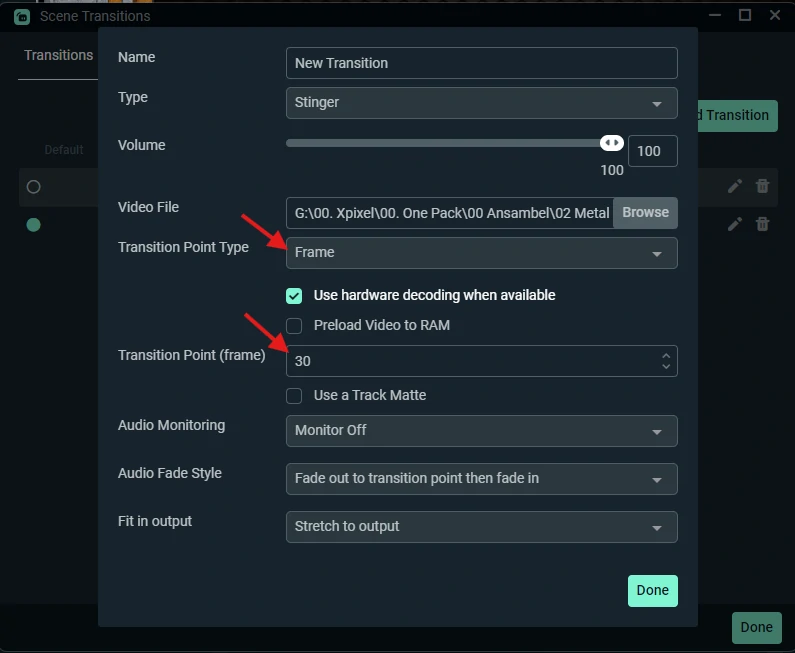
Task: Click Browse to choose video file
Action: (x=645, y=212)
